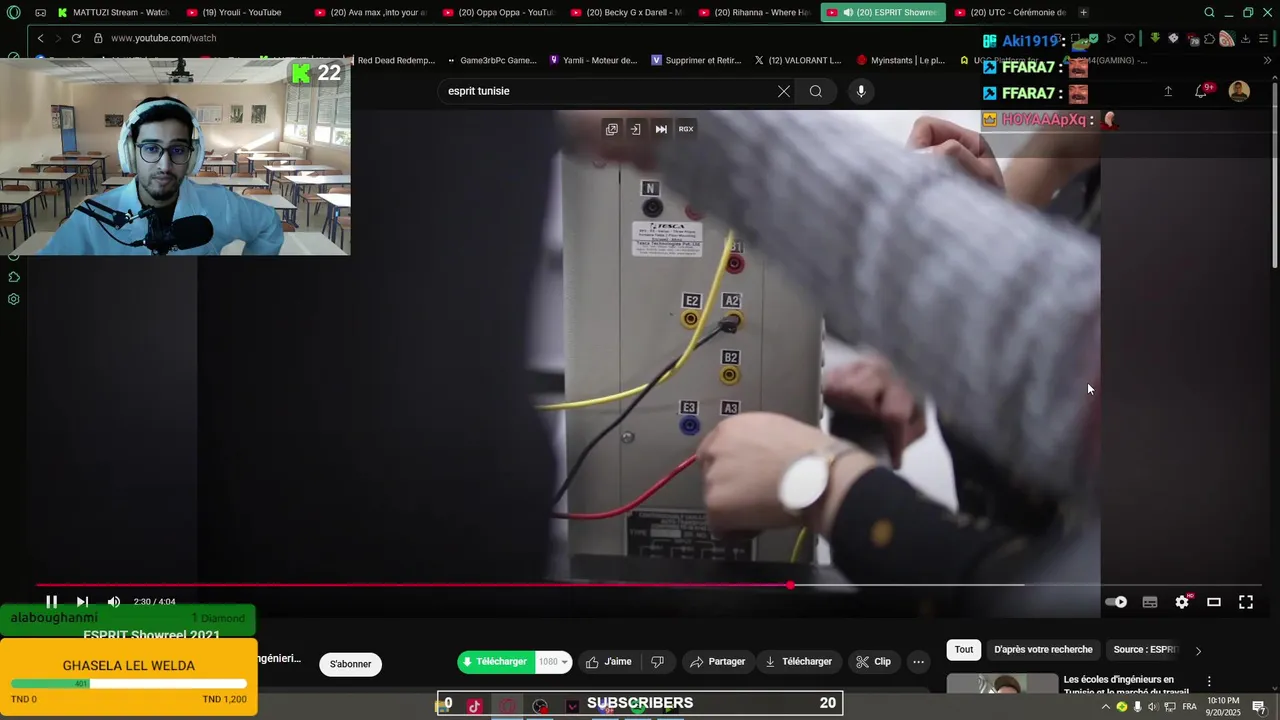Open a new browser tab plus
Screen dimensions: 1280x720
[x=1083, y=13]
